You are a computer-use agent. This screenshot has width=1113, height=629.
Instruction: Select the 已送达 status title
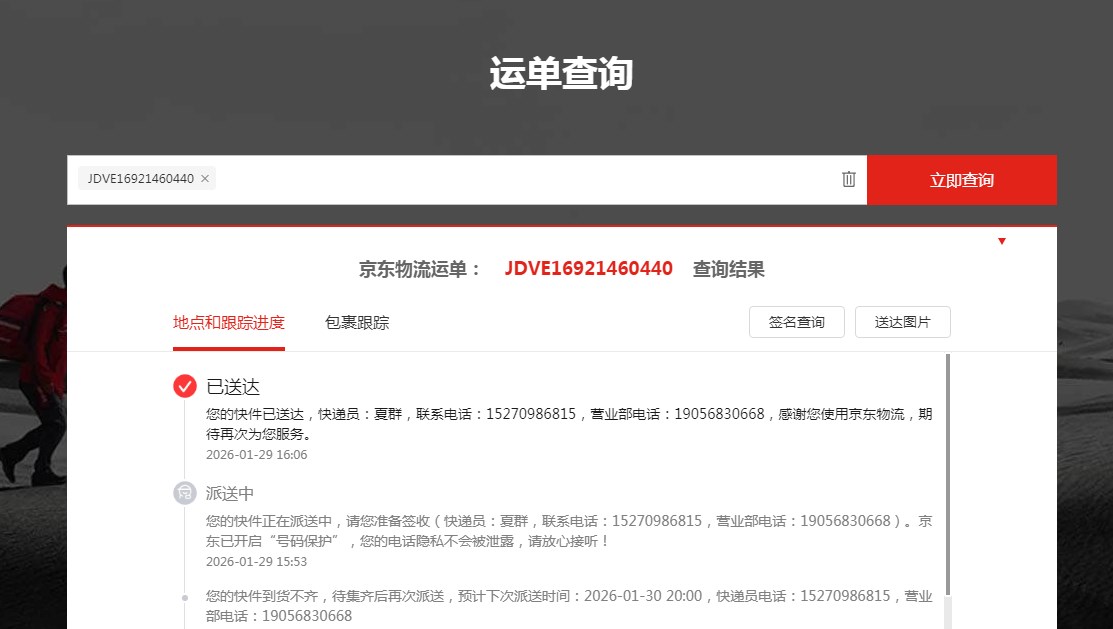click(233, 387)
